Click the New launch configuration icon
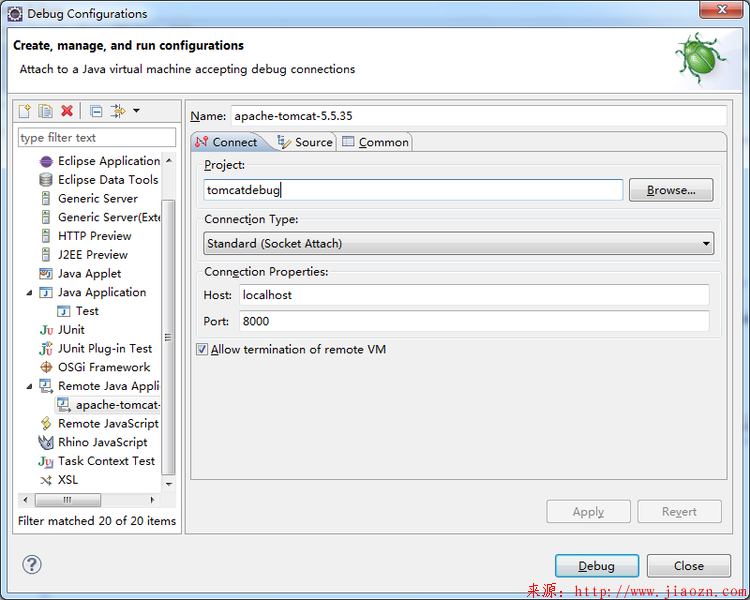This screenshot has width=750, height=600. 25,111
